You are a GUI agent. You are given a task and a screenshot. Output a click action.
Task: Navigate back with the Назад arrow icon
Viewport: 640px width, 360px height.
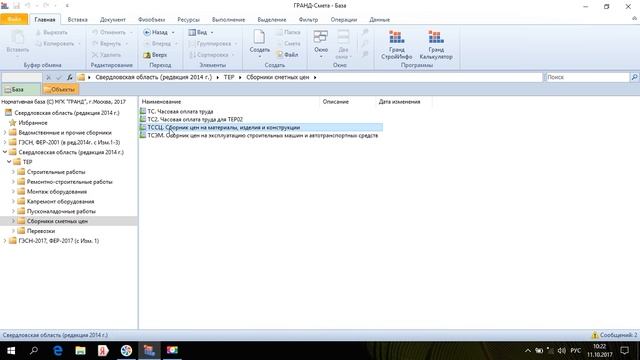147,32
